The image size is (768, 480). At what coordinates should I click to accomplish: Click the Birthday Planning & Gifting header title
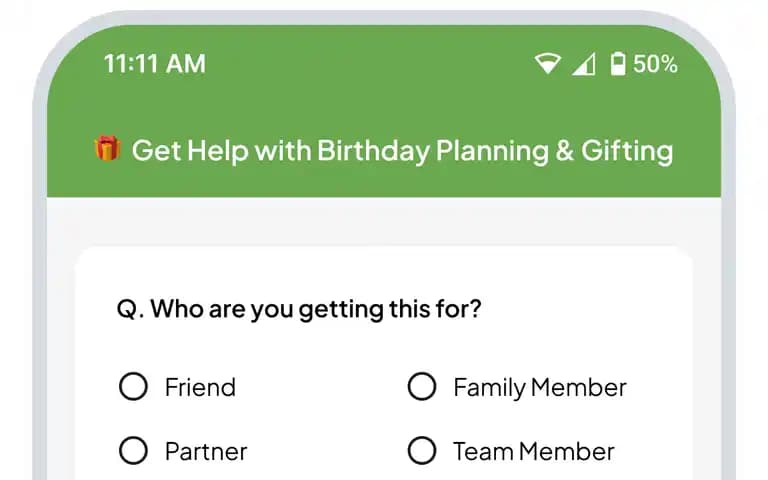pos(402,150)
